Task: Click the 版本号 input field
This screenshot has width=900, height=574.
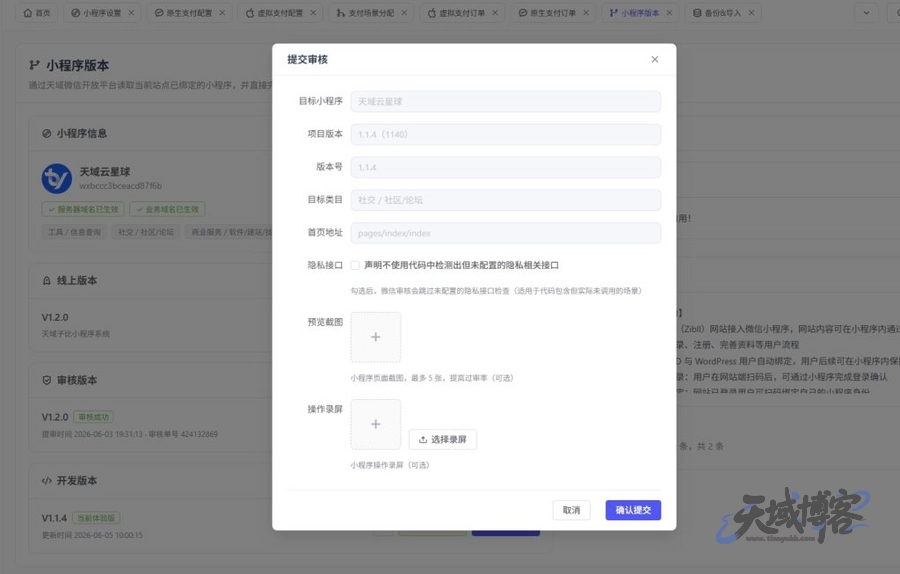Action: pos(506,167)
